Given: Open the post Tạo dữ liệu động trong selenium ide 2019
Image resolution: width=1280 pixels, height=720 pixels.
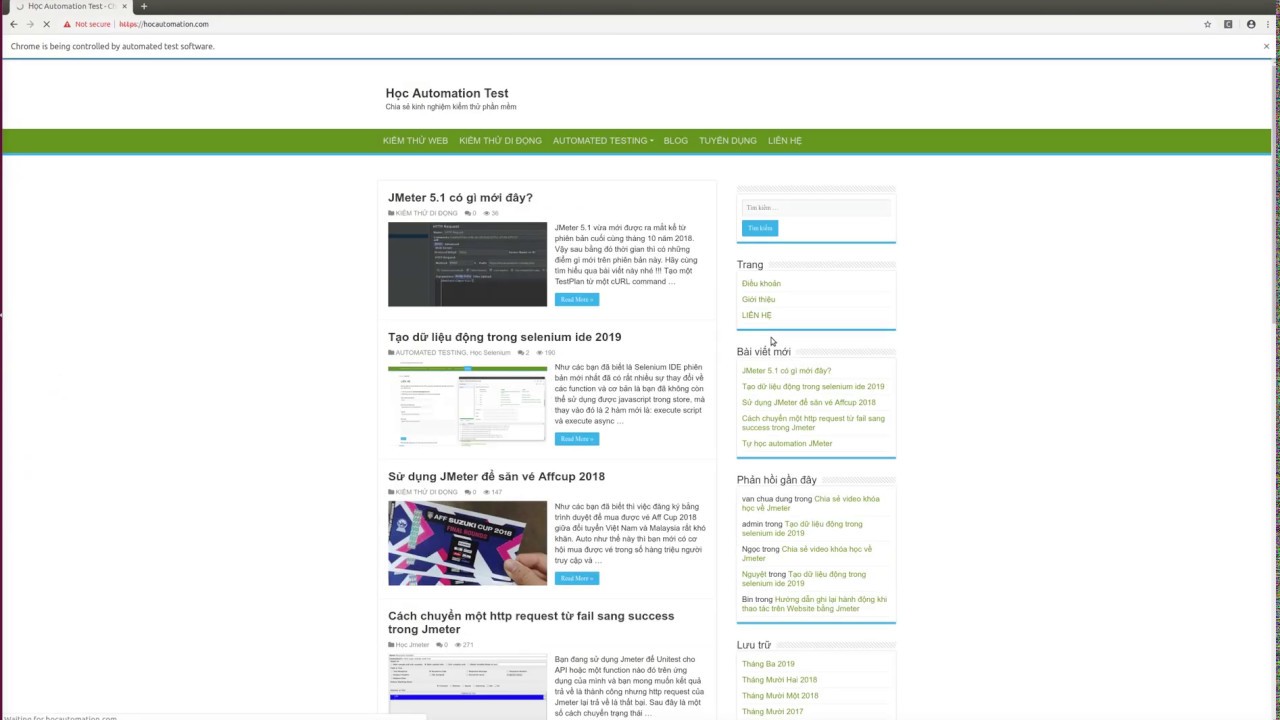Looking at the screenshot, I should coord(504,337).
